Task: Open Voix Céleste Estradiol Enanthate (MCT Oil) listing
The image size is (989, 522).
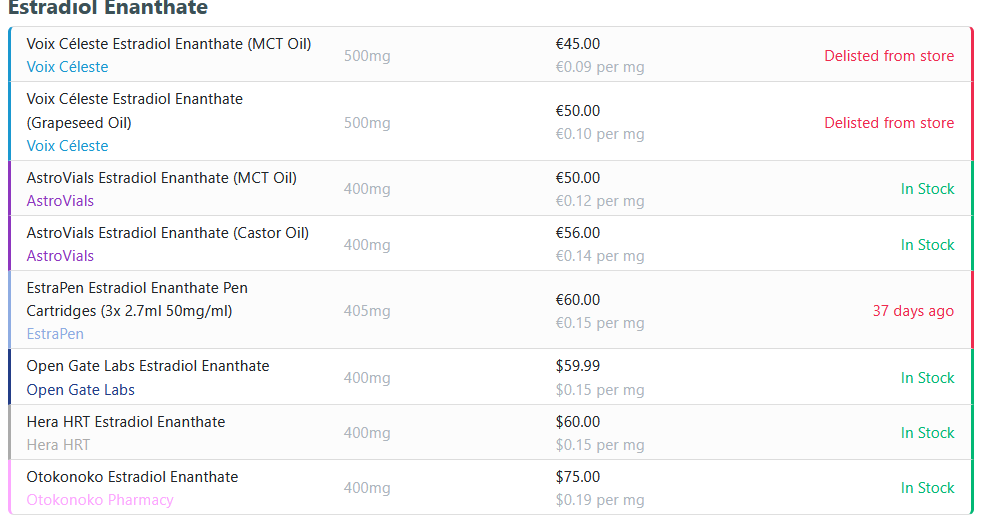Action: [168, 44]
